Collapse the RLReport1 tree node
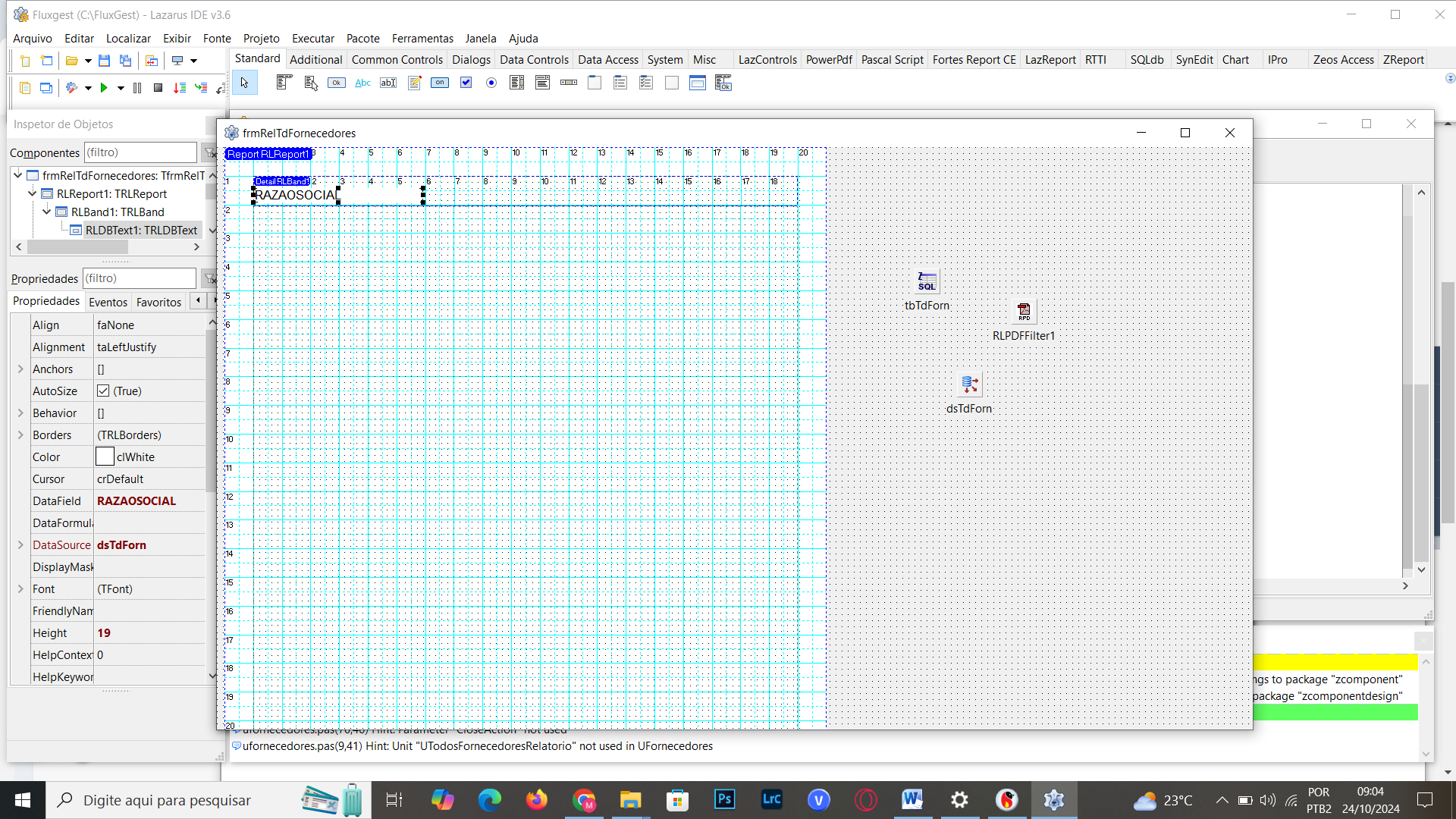Screen dimensions: 1456x819 click(x=33, y=193)
